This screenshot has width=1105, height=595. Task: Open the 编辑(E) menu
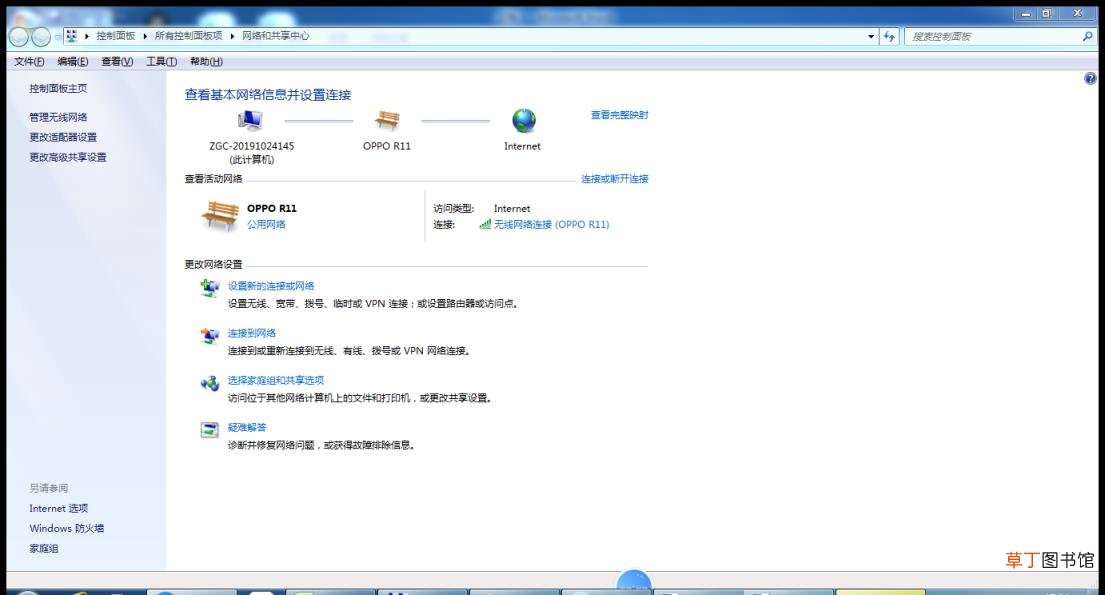coord(73,62)
